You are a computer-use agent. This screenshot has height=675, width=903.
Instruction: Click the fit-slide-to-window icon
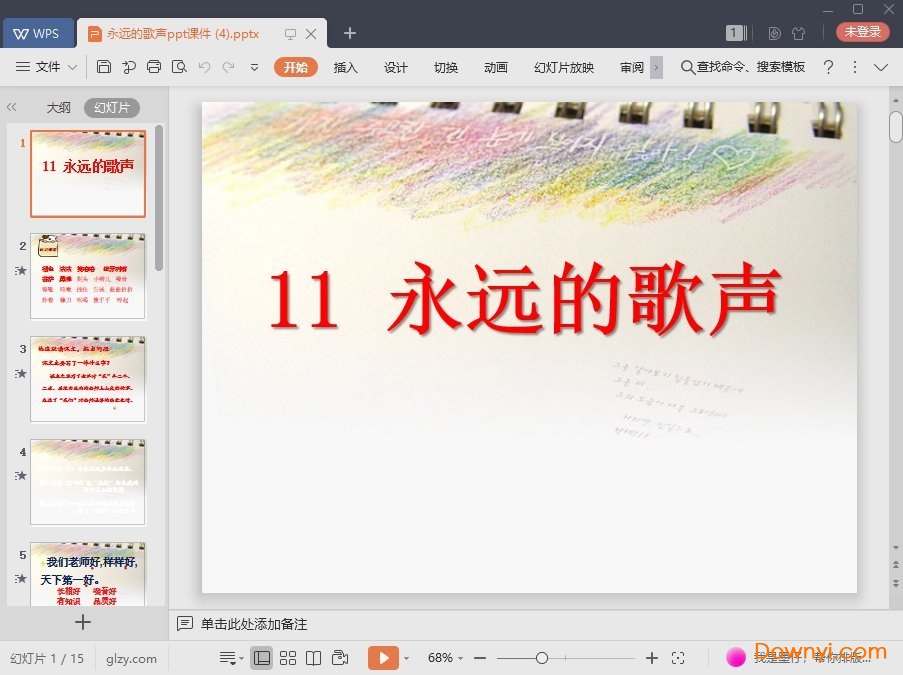pos(679,658)
